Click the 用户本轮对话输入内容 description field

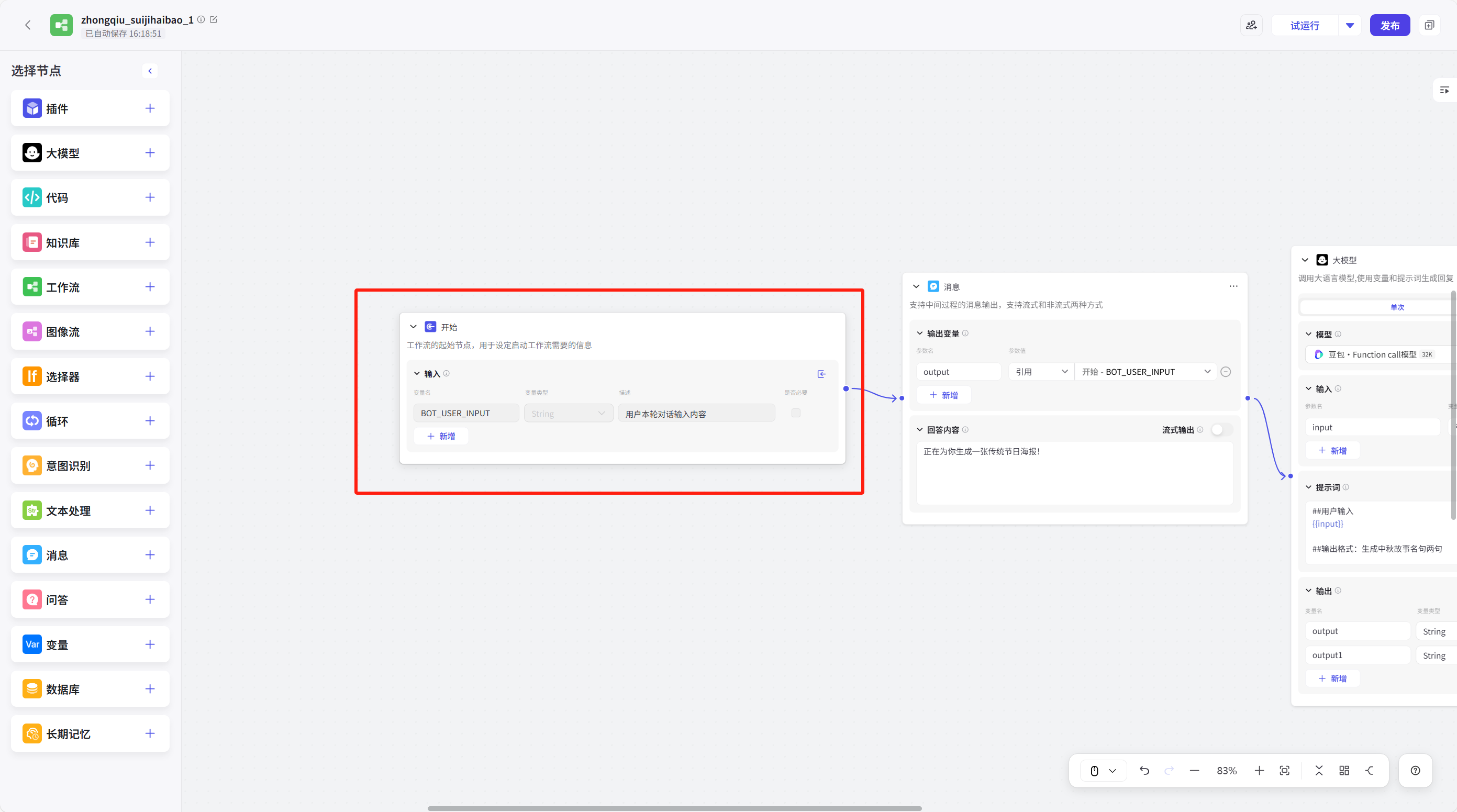click(696, 414)
